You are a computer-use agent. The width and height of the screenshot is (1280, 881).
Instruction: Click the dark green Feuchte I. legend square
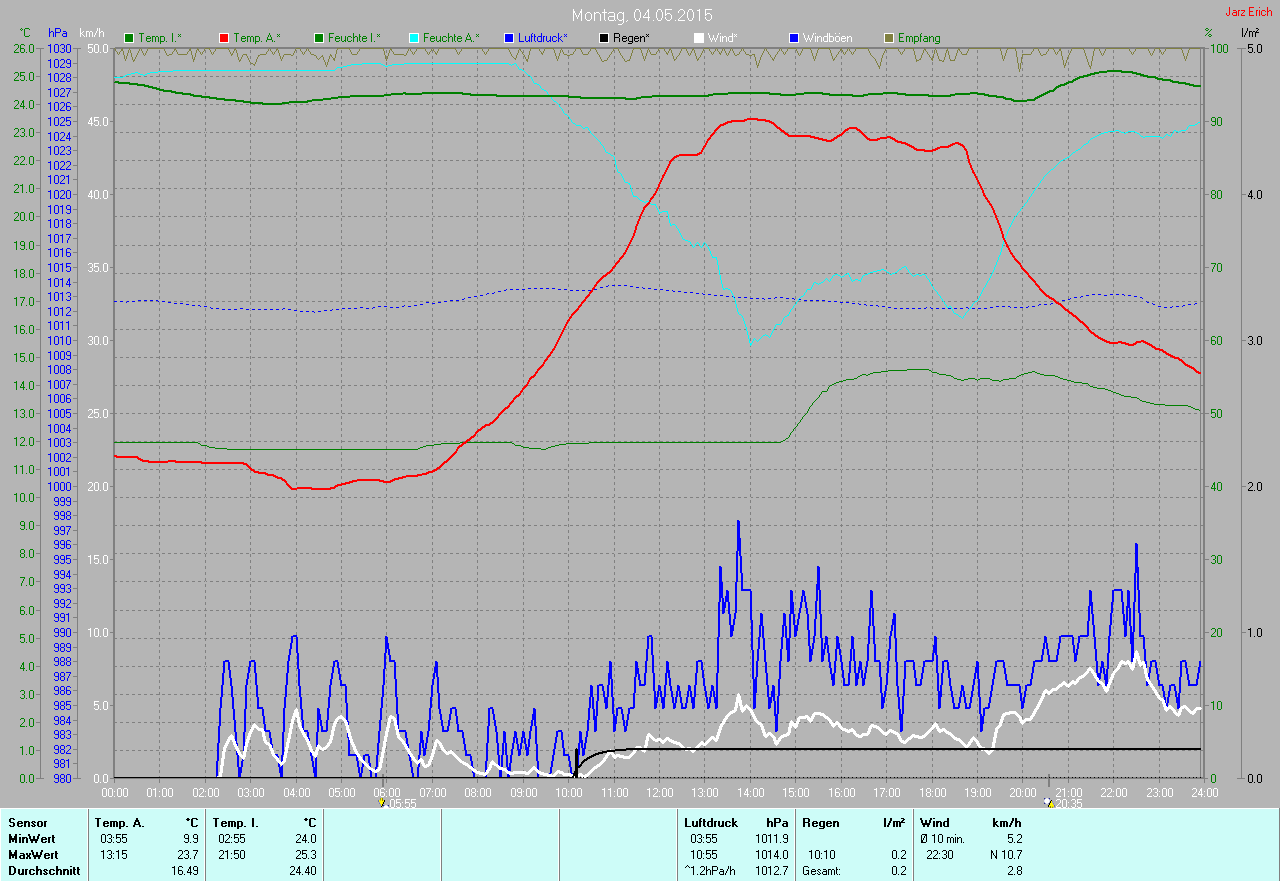click(319, 38)
